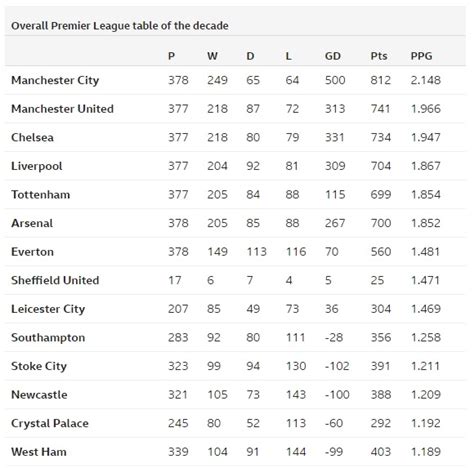Click West Ham's 1.189 PPG value

tap(426, 452)
